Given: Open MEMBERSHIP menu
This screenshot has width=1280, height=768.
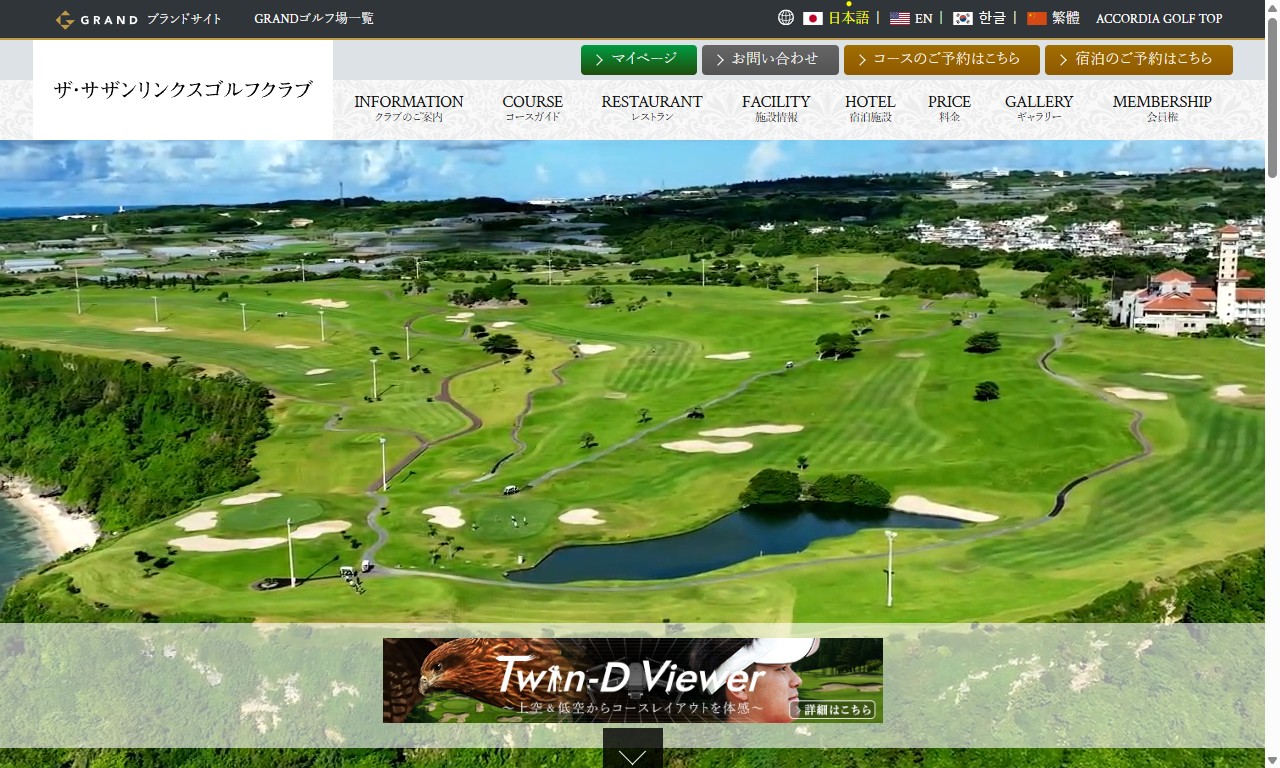Looking at the screenshot, I should [x=1162, y=108].
